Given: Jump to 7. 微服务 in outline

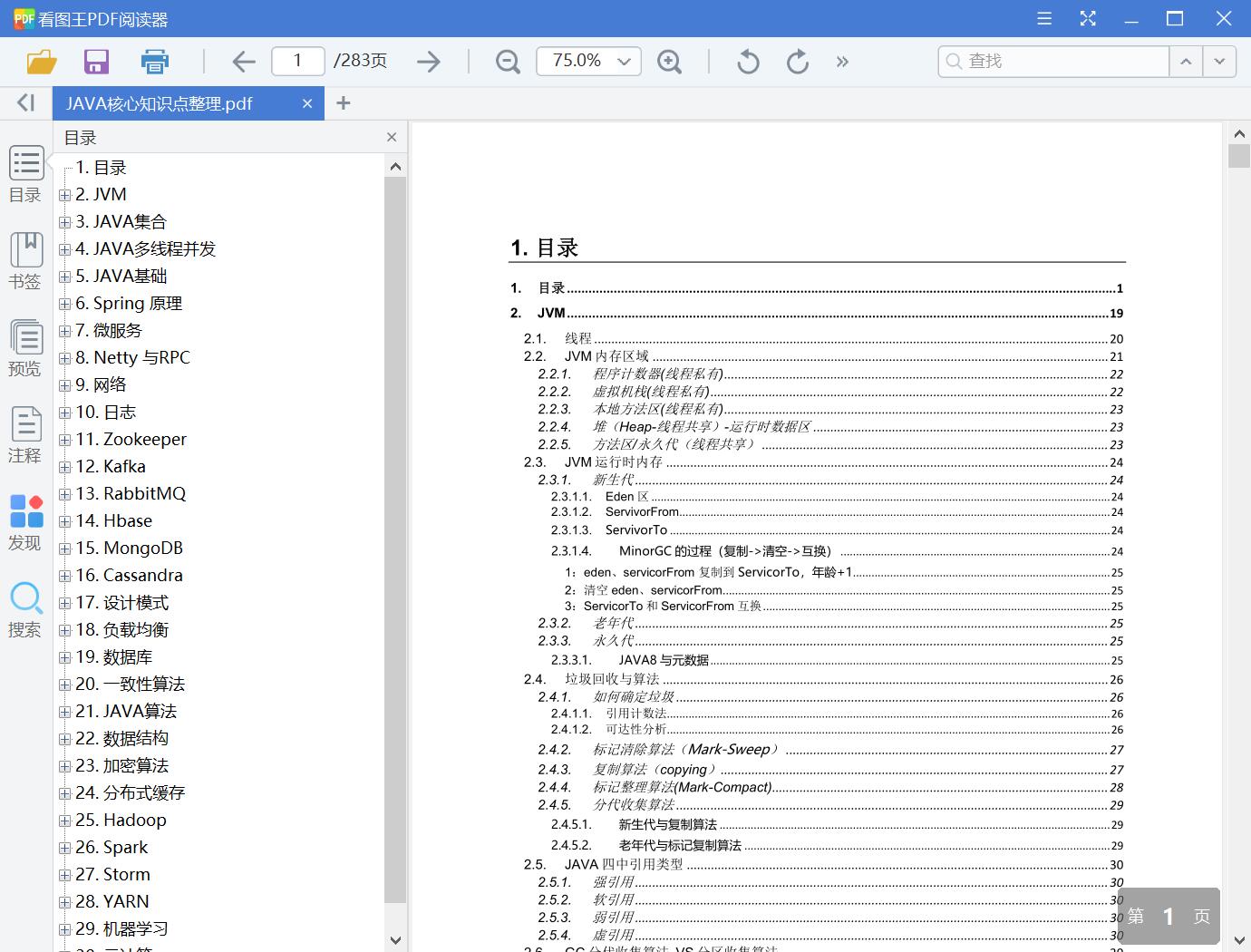Looking at the screenshot, I should point(109,330).
